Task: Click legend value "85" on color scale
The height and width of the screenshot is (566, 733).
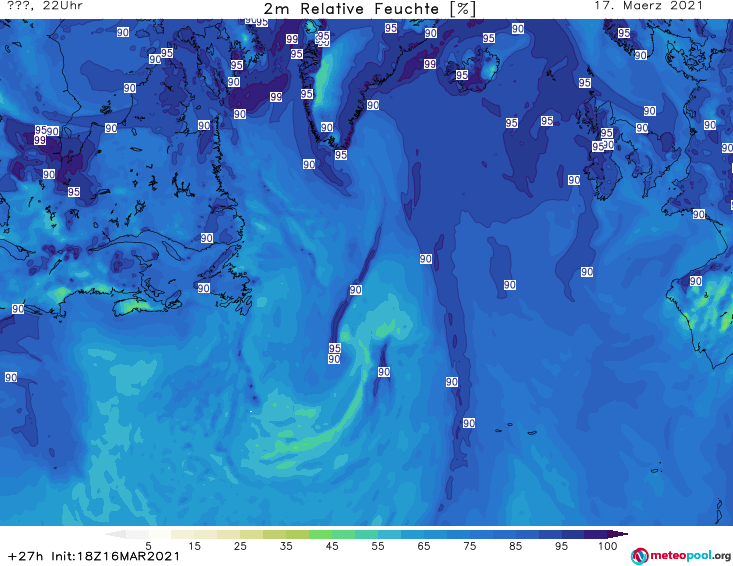Action: tap(516, 545)
